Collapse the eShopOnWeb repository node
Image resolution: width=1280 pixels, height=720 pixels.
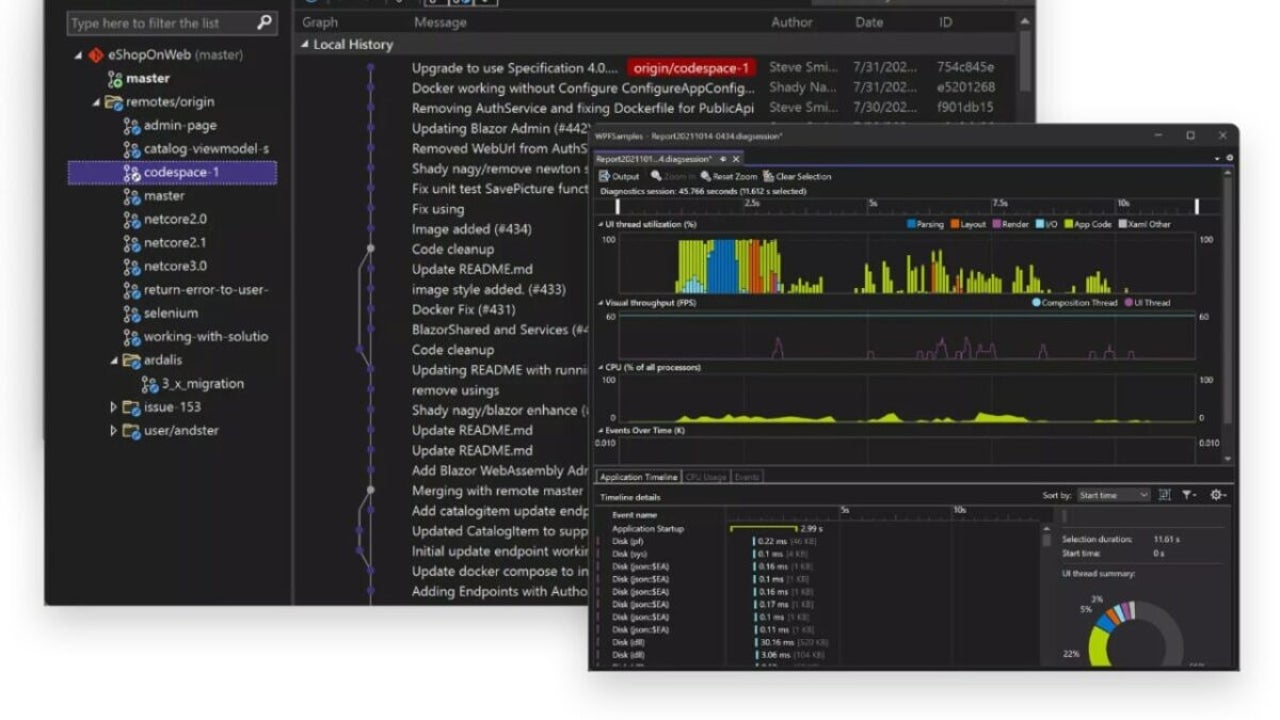pos(79,56)
